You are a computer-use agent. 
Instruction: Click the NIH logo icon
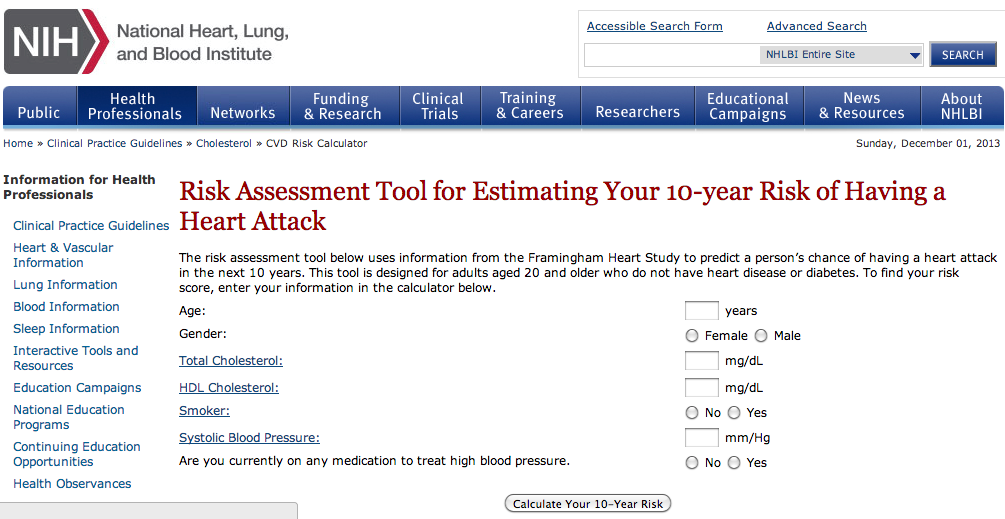pyautogui.click(x=55, y=41)
